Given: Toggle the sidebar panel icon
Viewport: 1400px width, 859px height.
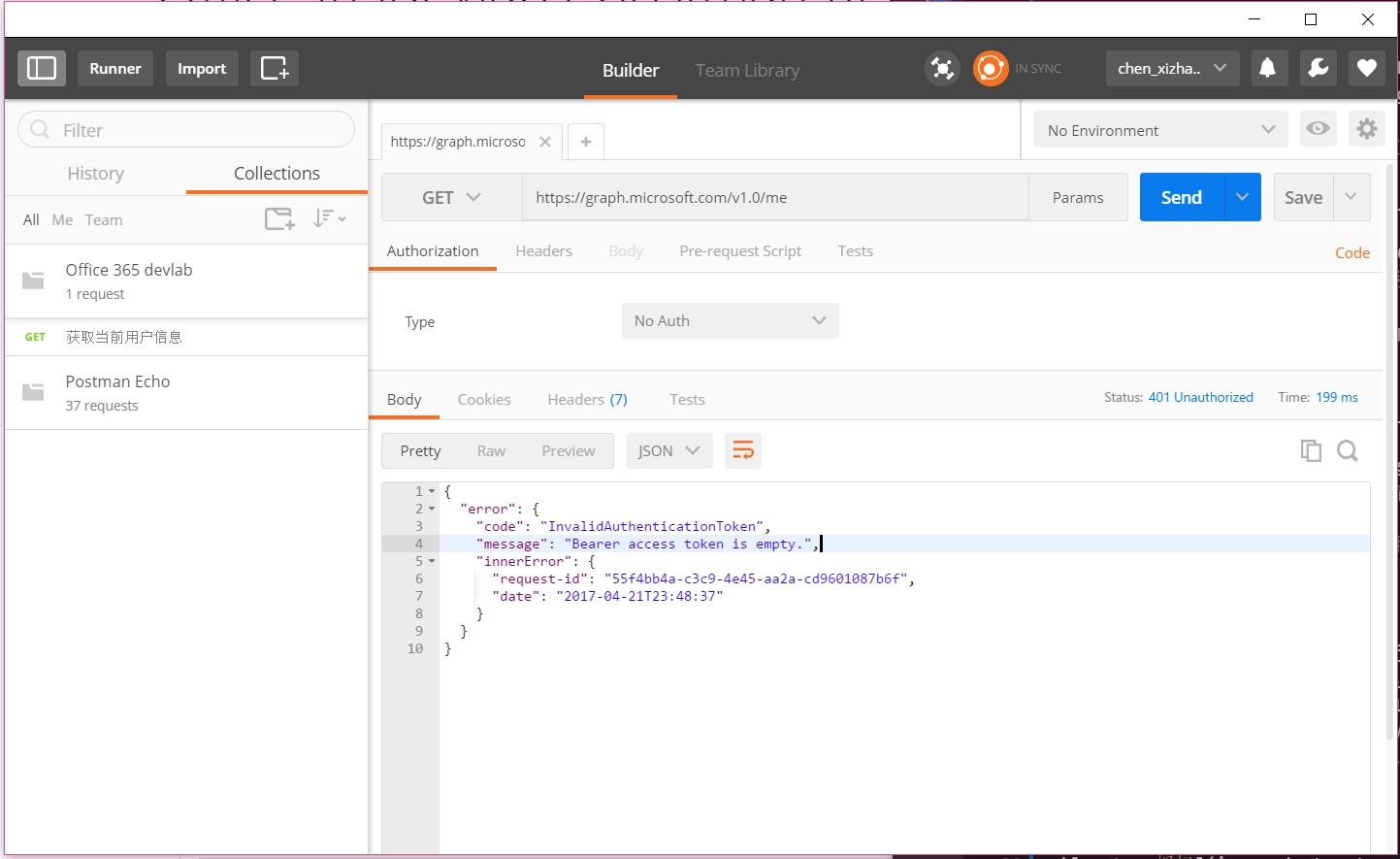Looking at the screenshot, I should click(x=42, y=68).
